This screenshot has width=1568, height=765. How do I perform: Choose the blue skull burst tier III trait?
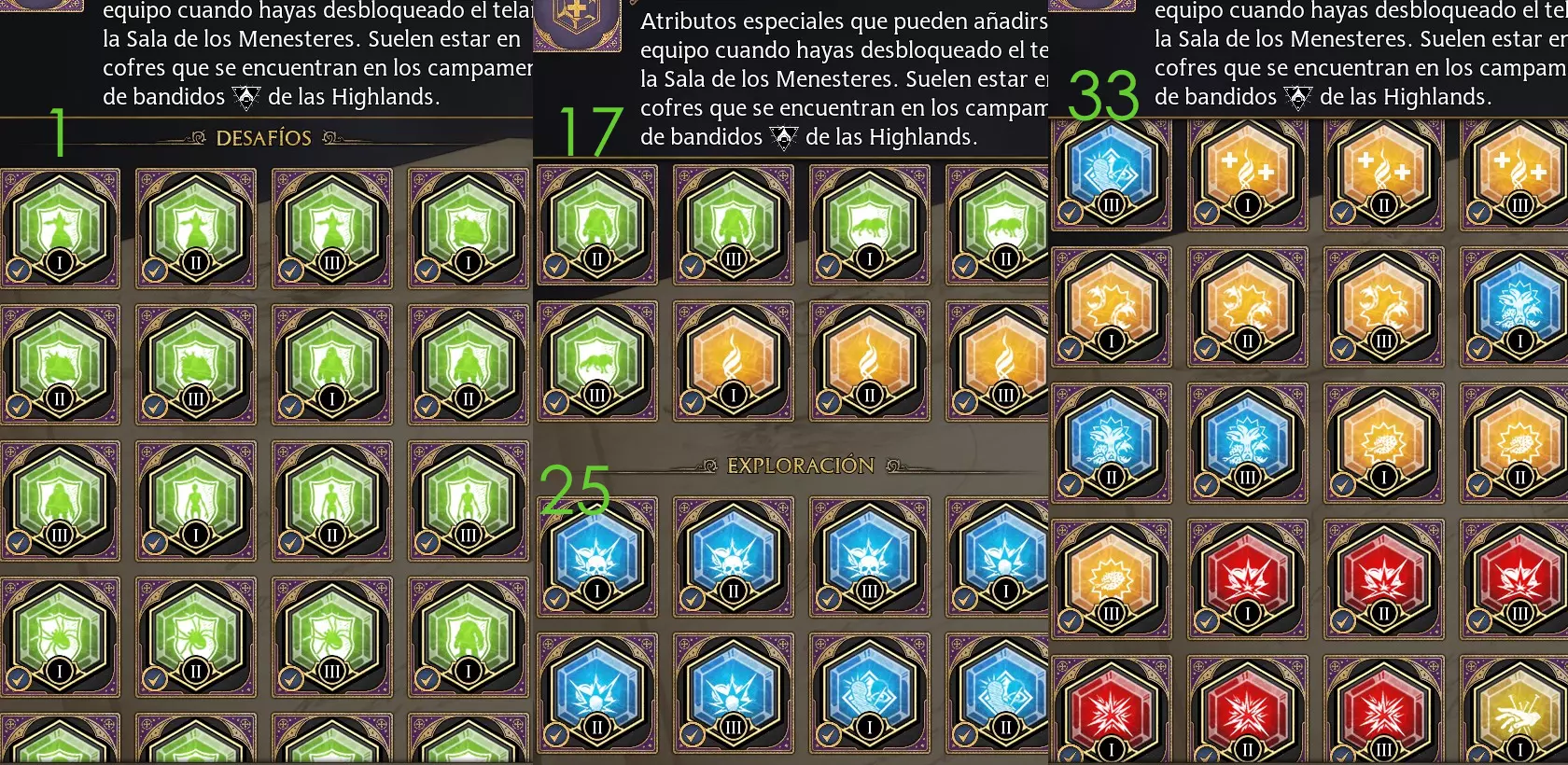point(870,557)
